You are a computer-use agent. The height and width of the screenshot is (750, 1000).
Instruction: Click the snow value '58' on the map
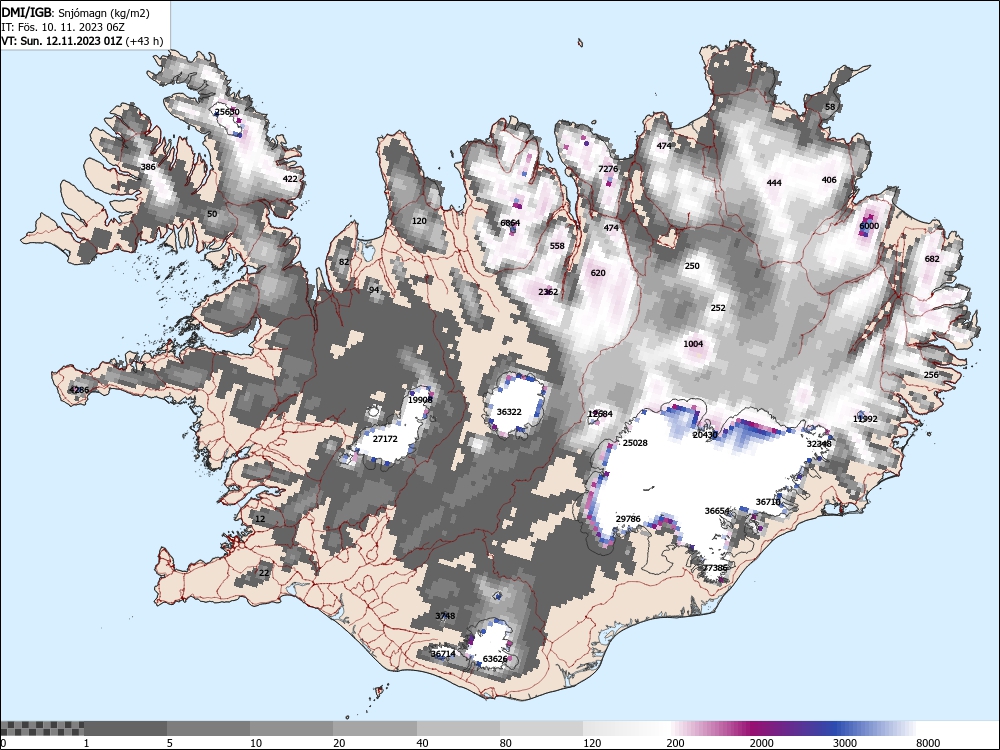[830, 107]
